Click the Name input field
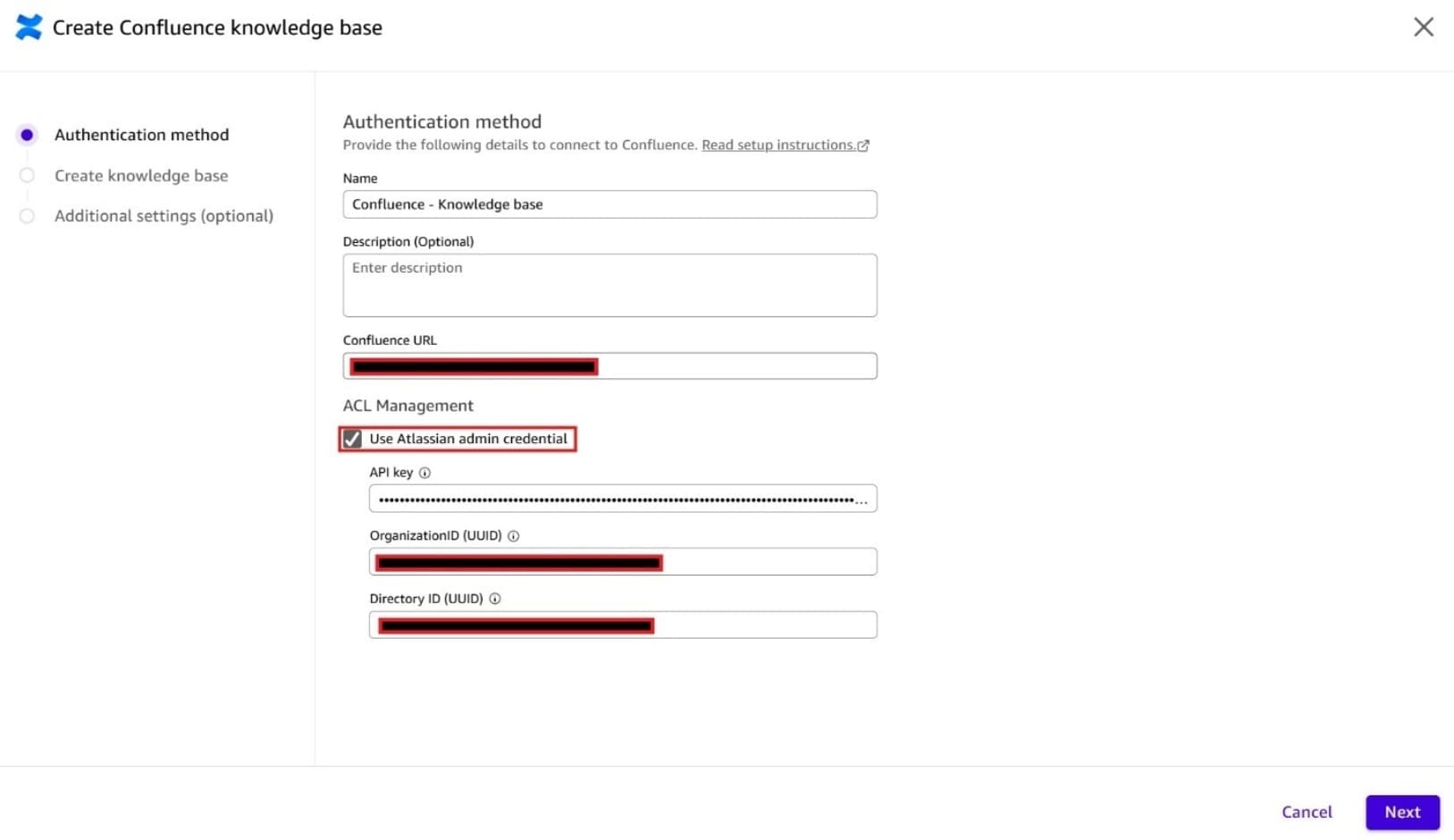Viewport: 1454px width, 840px height. 609,204
